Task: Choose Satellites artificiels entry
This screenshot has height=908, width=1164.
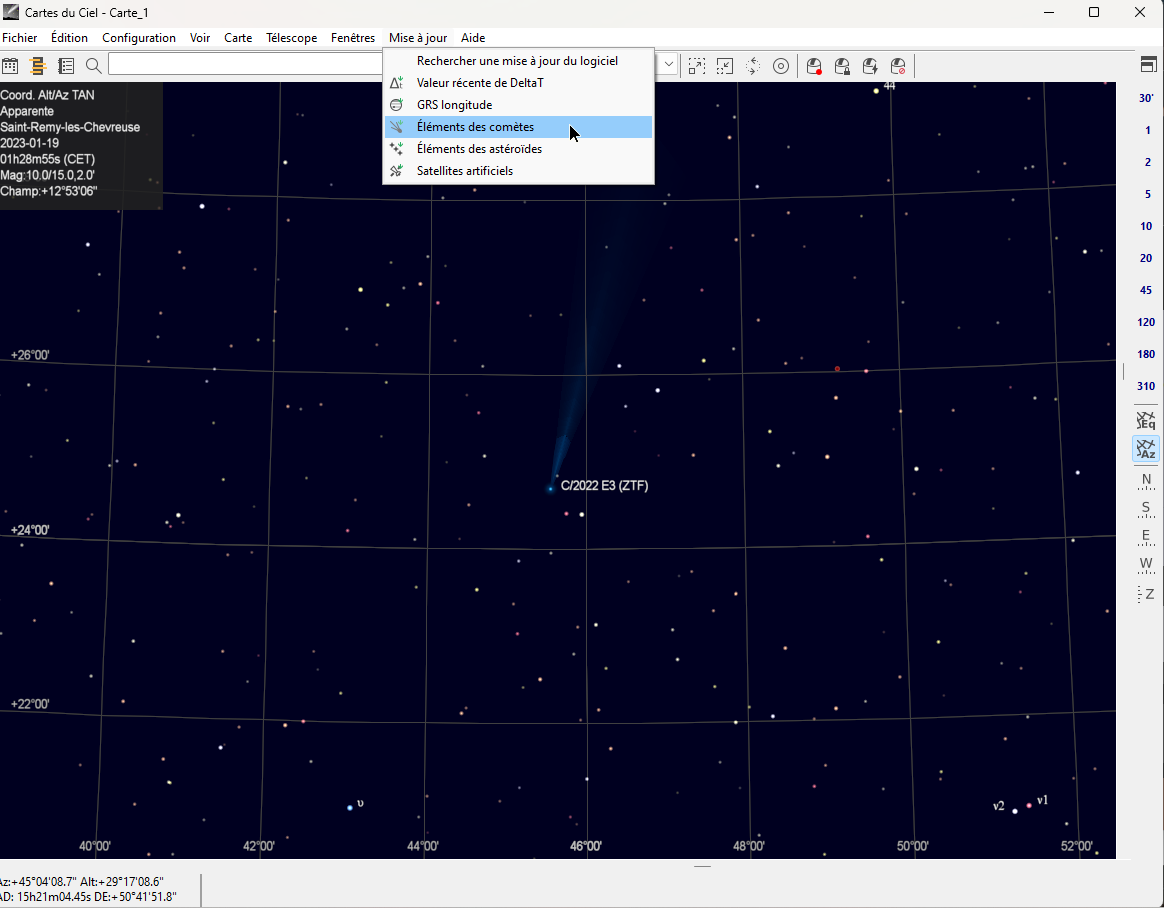Action: coord(518,171)
